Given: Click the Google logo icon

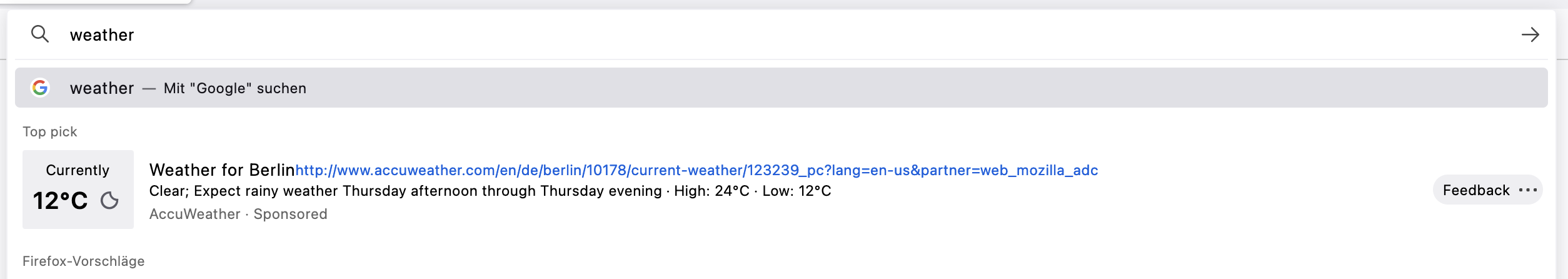Looking at the screenshot, I should pos(40,88).
